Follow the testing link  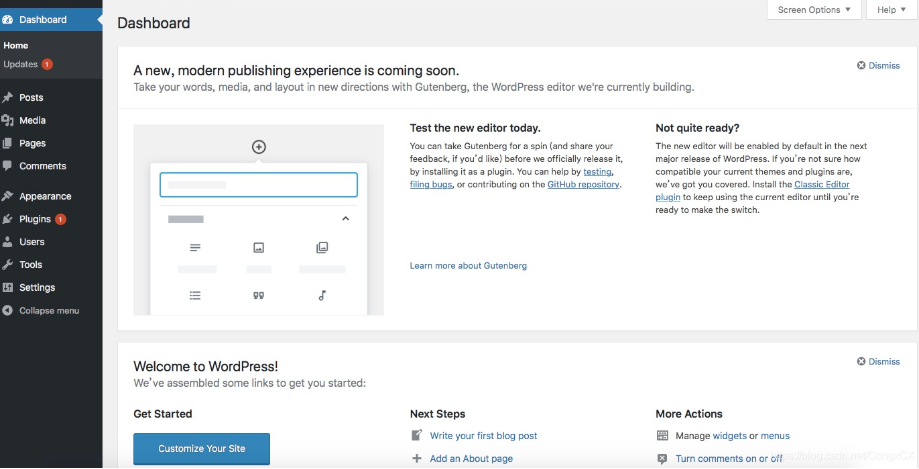point(597,172)
